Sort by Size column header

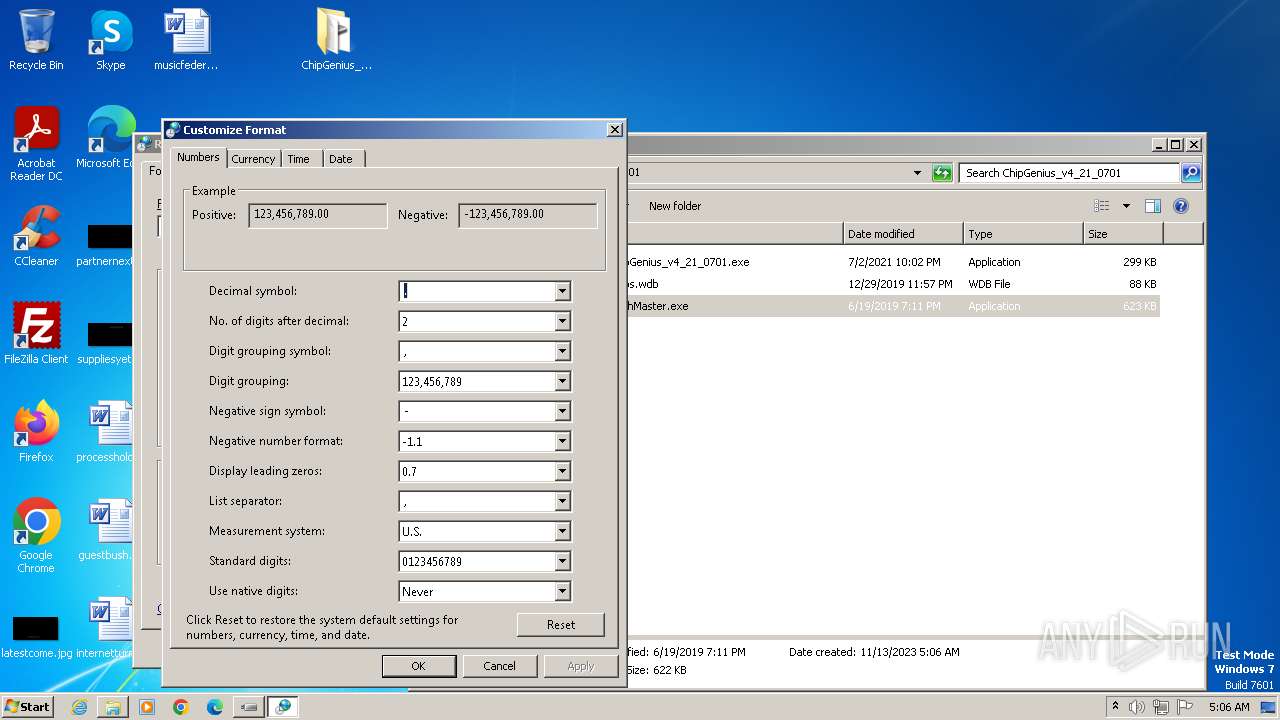pos(1123,234)
